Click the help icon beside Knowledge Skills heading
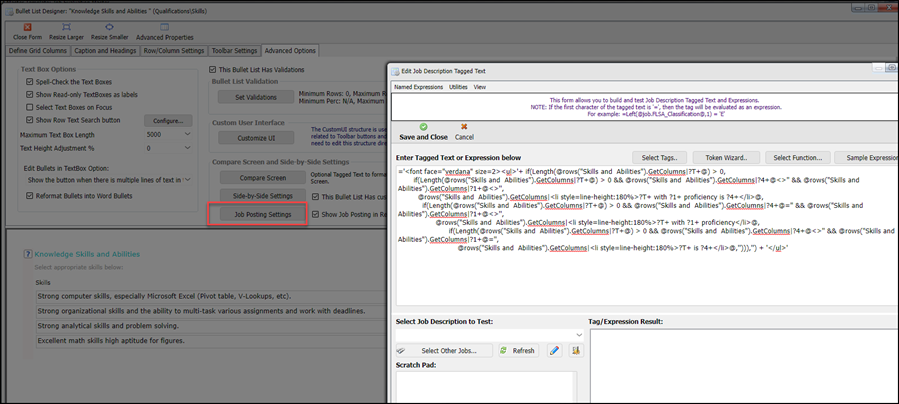This screenshot has width=899, height=404. (26, 254)
